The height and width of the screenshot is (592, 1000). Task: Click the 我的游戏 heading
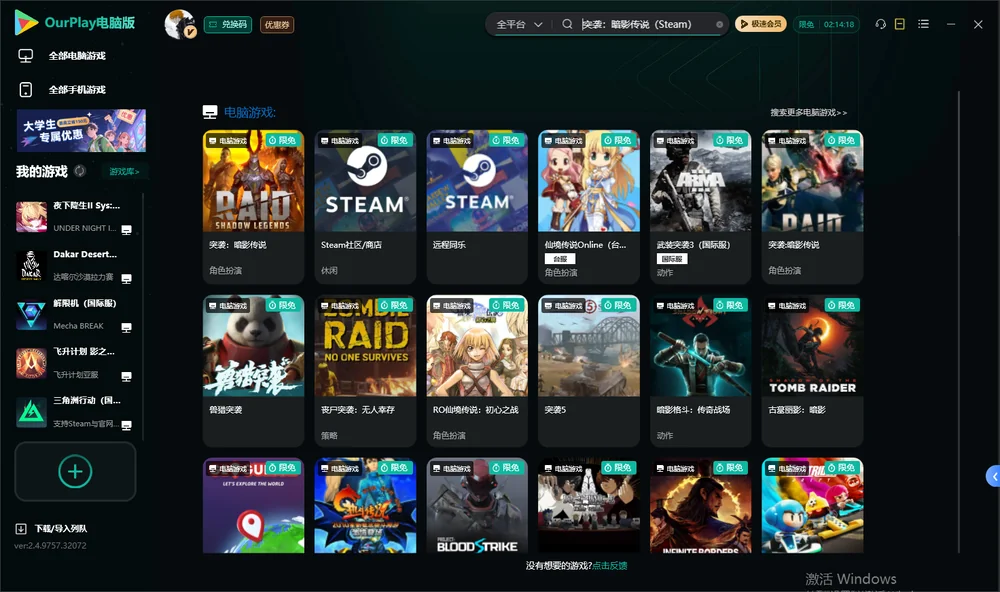(x=41, y=171)
